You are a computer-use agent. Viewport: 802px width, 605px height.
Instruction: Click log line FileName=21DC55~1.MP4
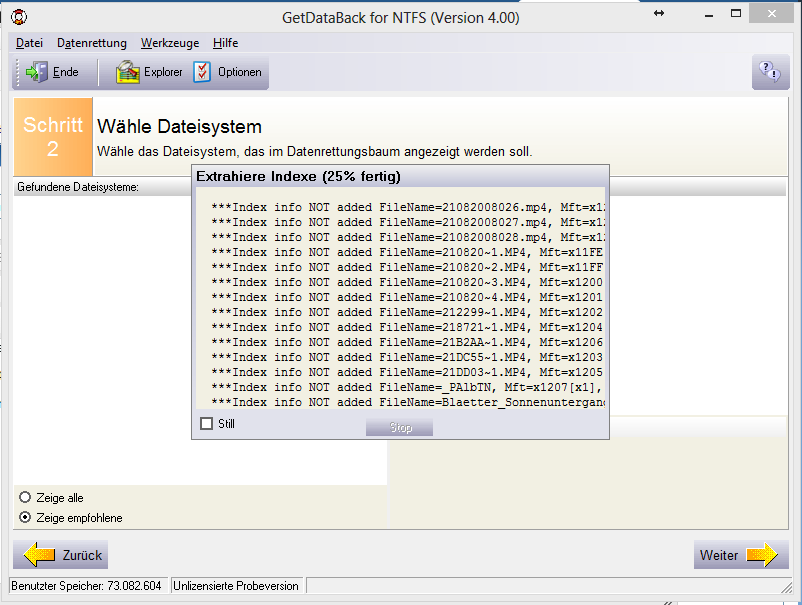click(408, 357)
